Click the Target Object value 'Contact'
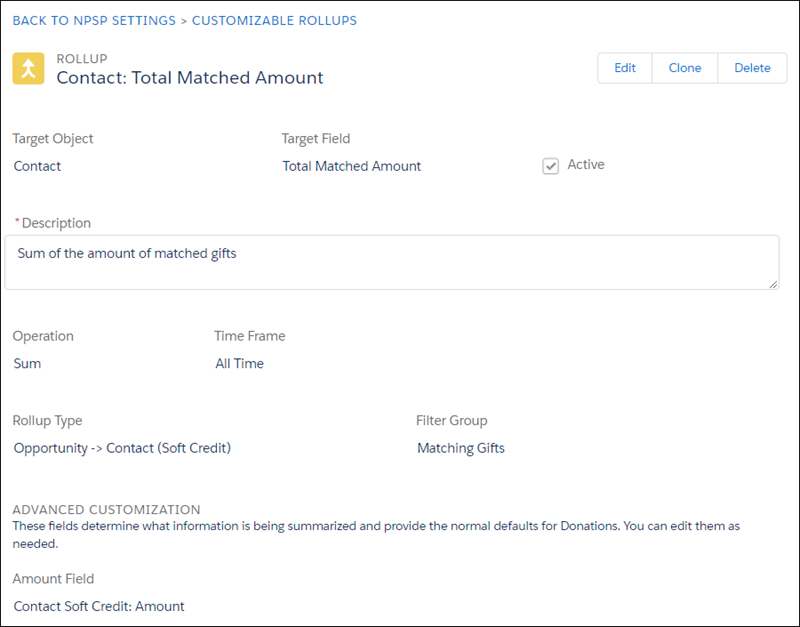 tap(37, 166)
